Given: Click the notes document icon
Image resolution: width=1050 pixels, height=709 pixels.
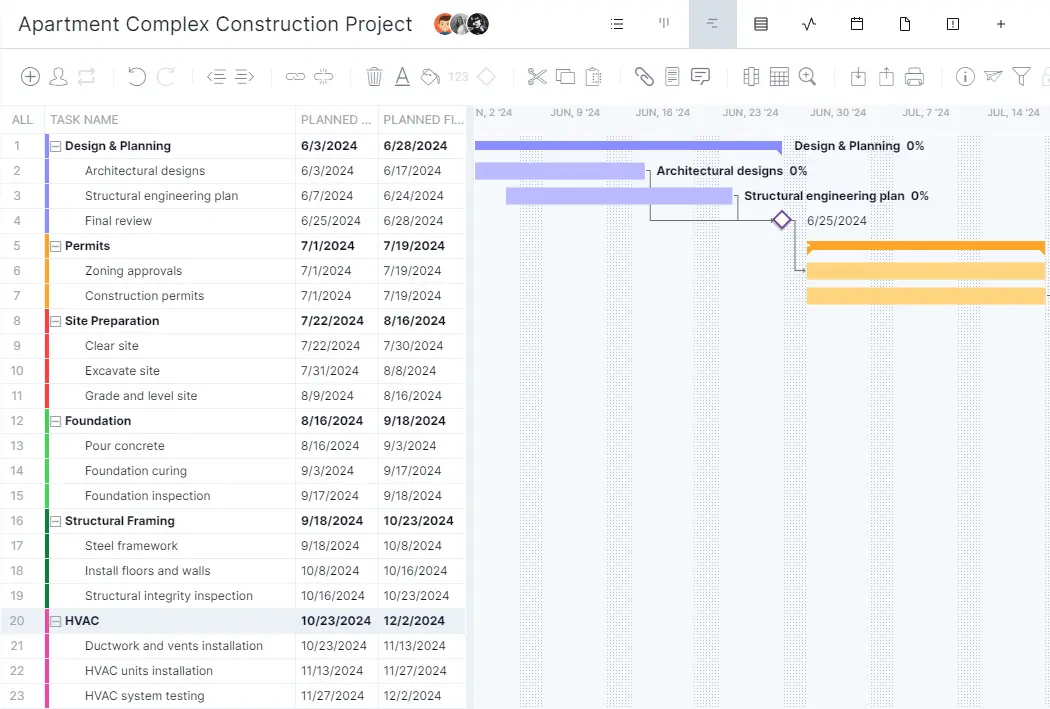Looking at the screenshot, I should [672, 77].
